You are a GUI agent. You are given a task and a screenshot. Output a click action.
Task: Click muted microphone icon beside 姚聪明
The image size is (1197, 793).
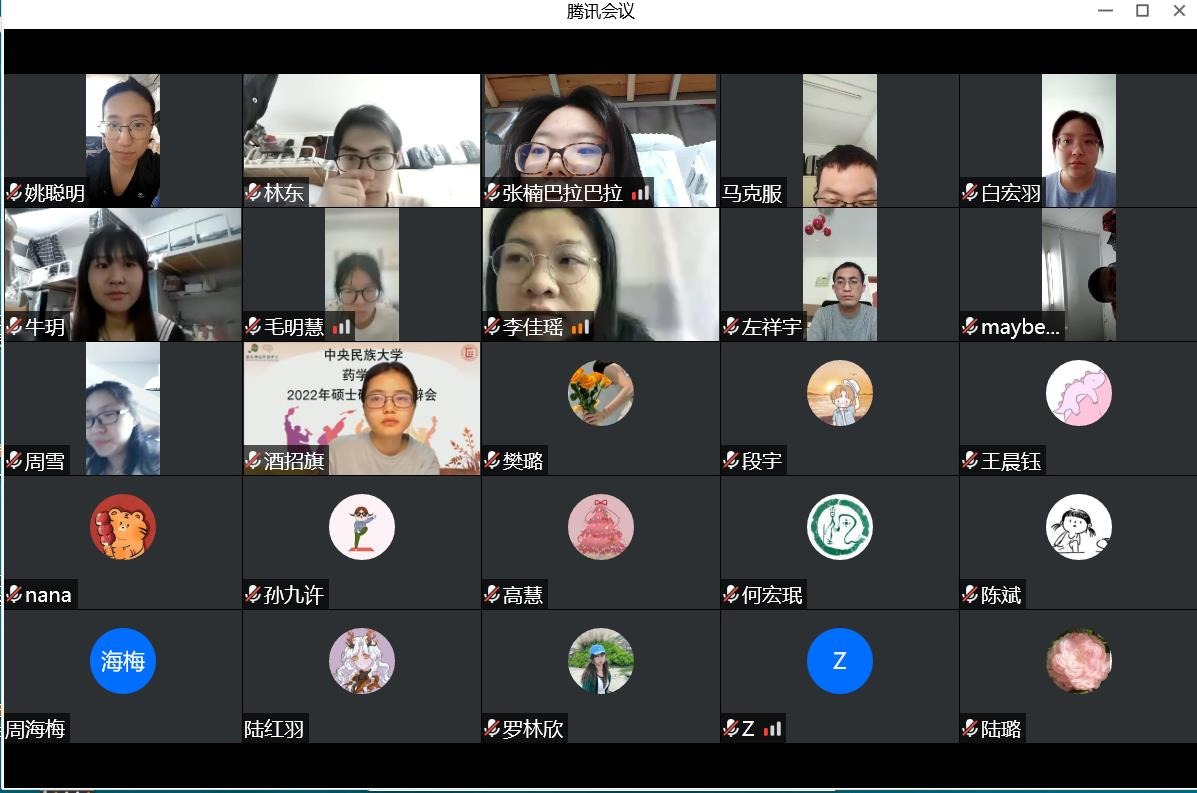pos(14,193)
